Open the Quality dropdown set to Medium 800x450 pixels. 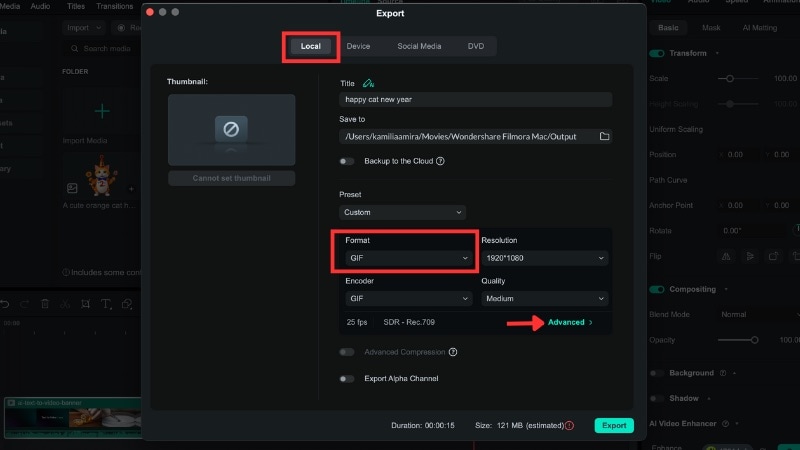[544, 298]
